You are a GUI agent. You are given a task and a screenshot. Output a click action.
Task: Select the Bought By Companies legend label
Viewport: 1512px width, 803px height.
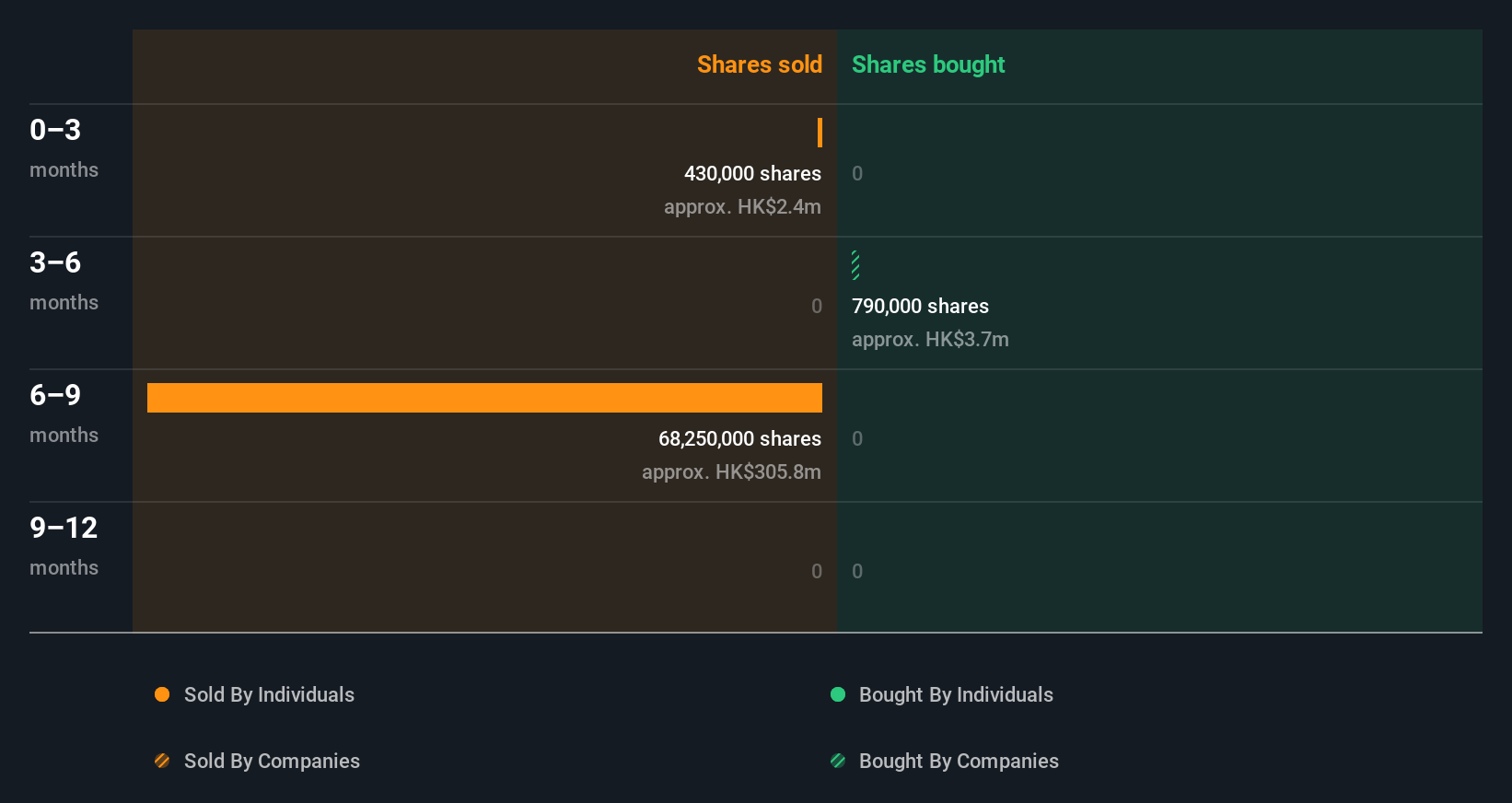pos(959,762)
